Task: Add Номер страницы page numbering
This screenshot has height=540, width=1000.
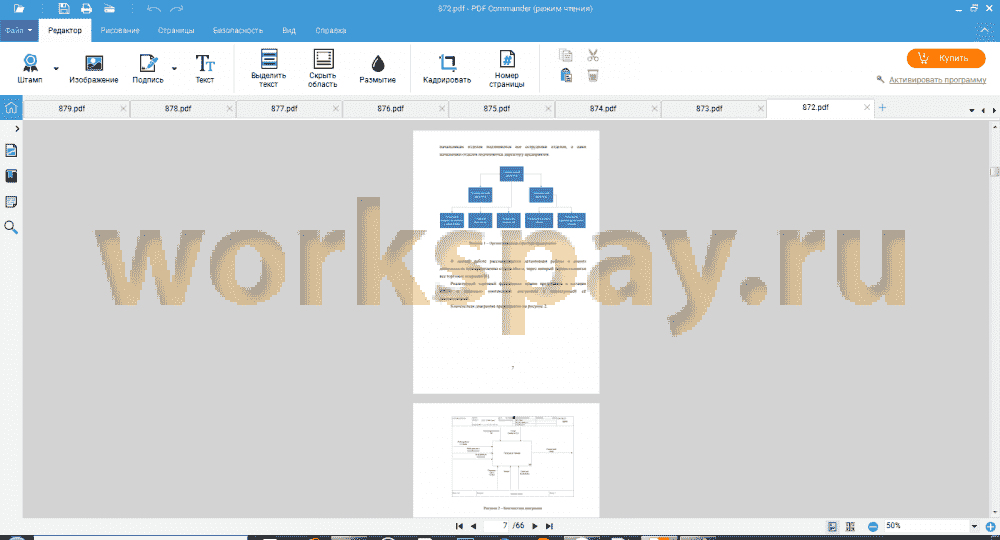Action: tap(507, 68)
